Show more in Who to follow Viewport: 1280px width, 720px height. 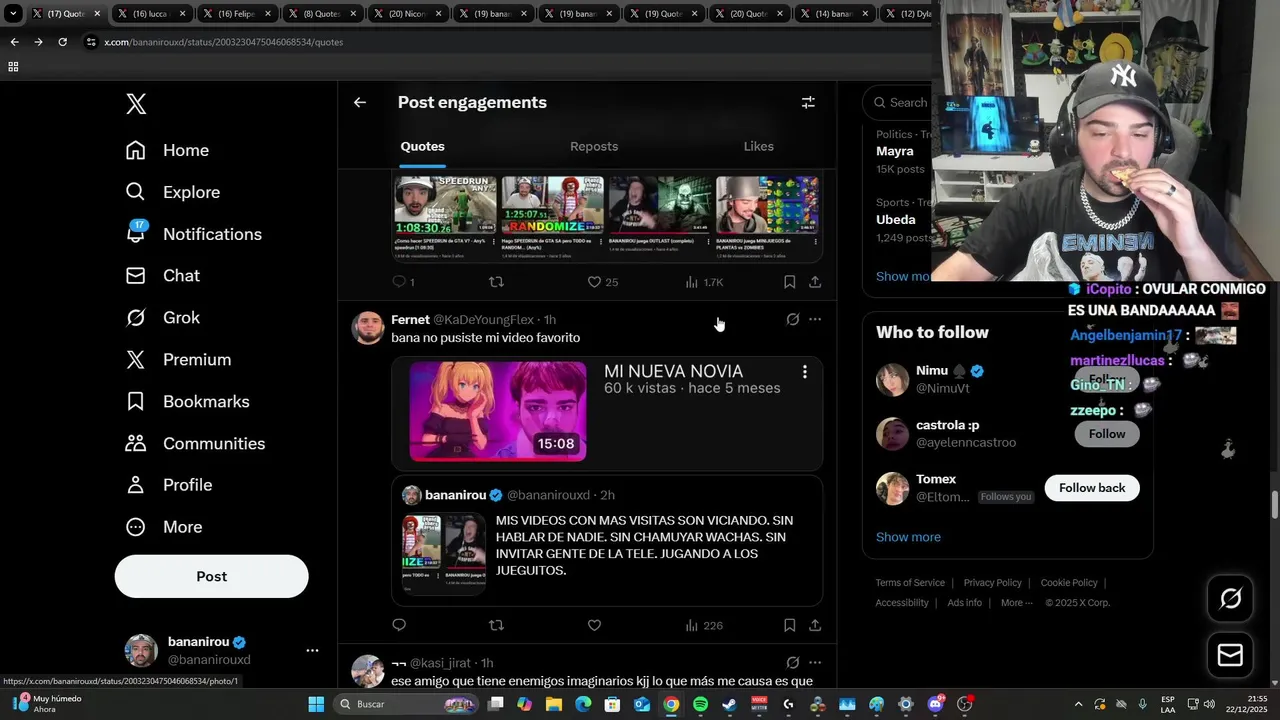[908, 537]
